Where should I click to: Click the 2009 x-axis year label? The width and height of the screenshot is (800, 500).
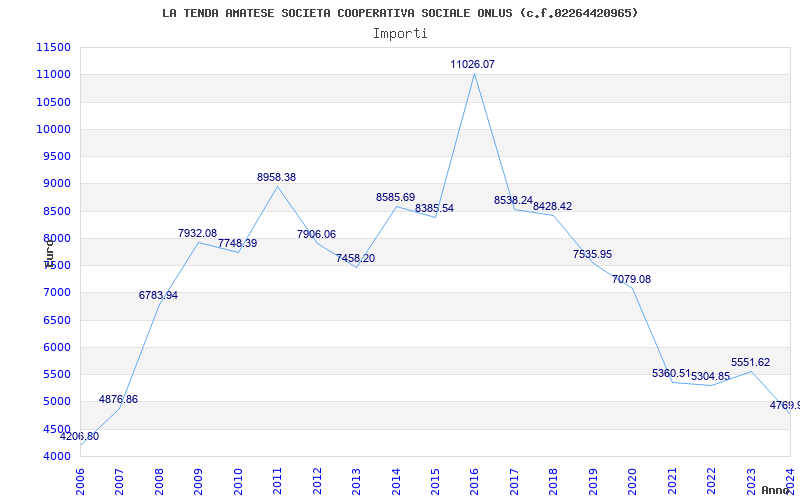198,482
